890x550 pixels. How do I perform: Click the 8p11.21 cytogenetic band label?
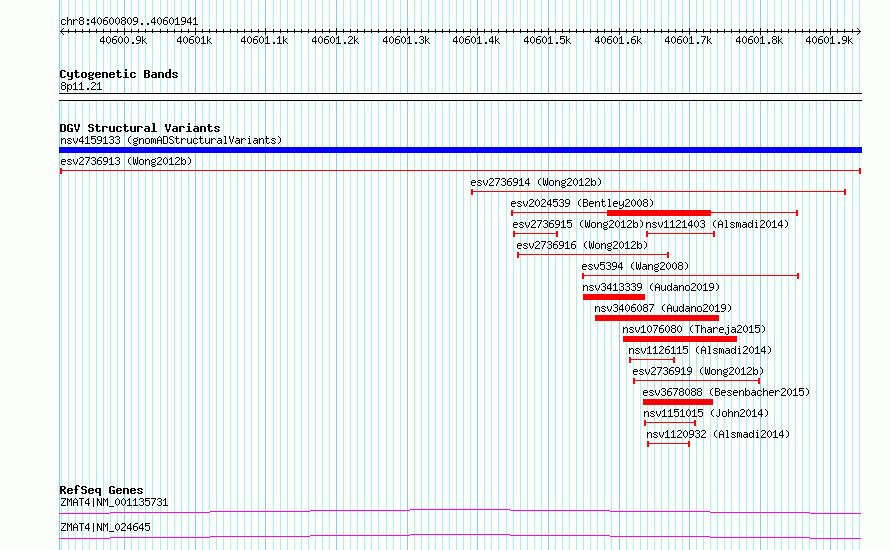81,86
